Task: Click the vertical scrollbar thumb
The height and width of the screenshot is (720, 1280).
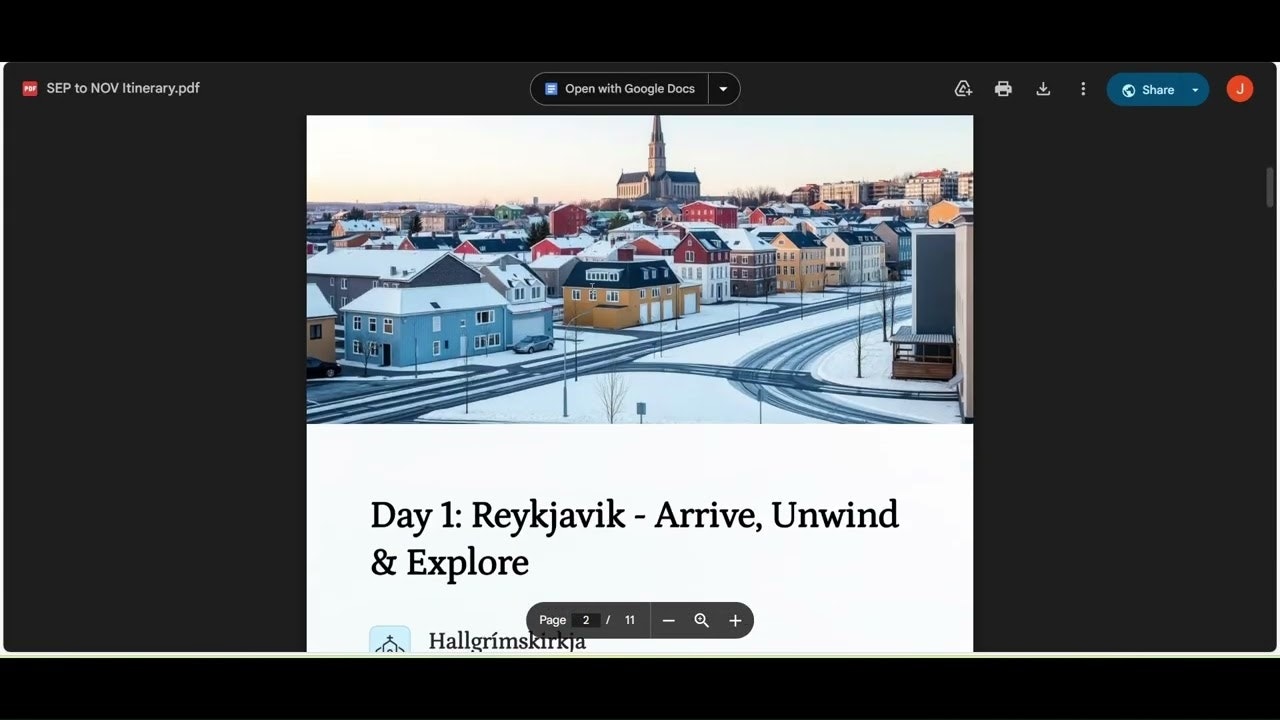Action: pos(1270,187)
